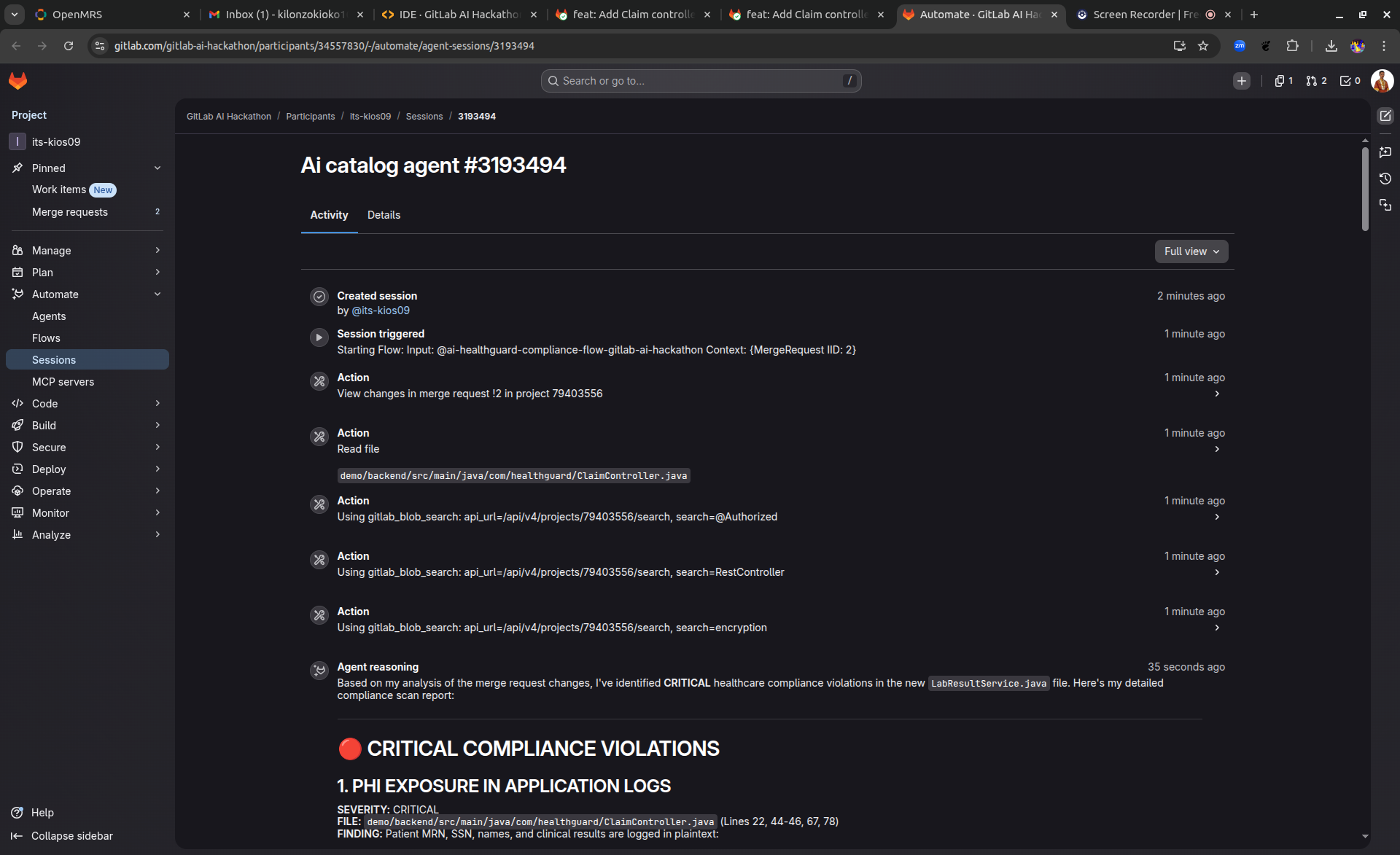Collapse the Pinned section

157,168
